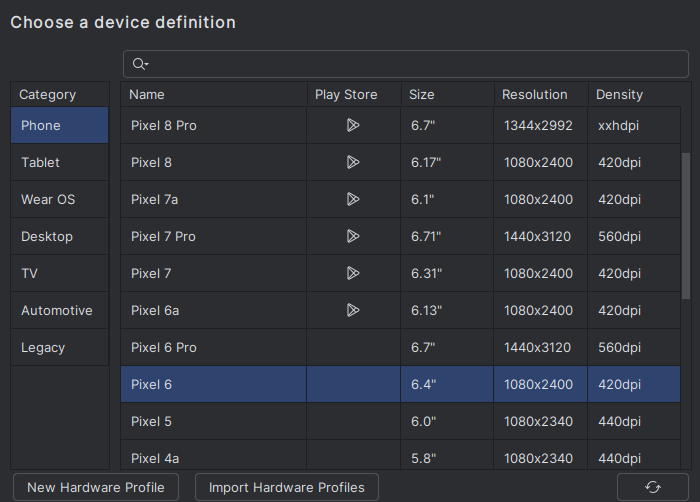The image size is (700, 502).
Task: Click the refresh icon button
Action: (x=653, y=487)
